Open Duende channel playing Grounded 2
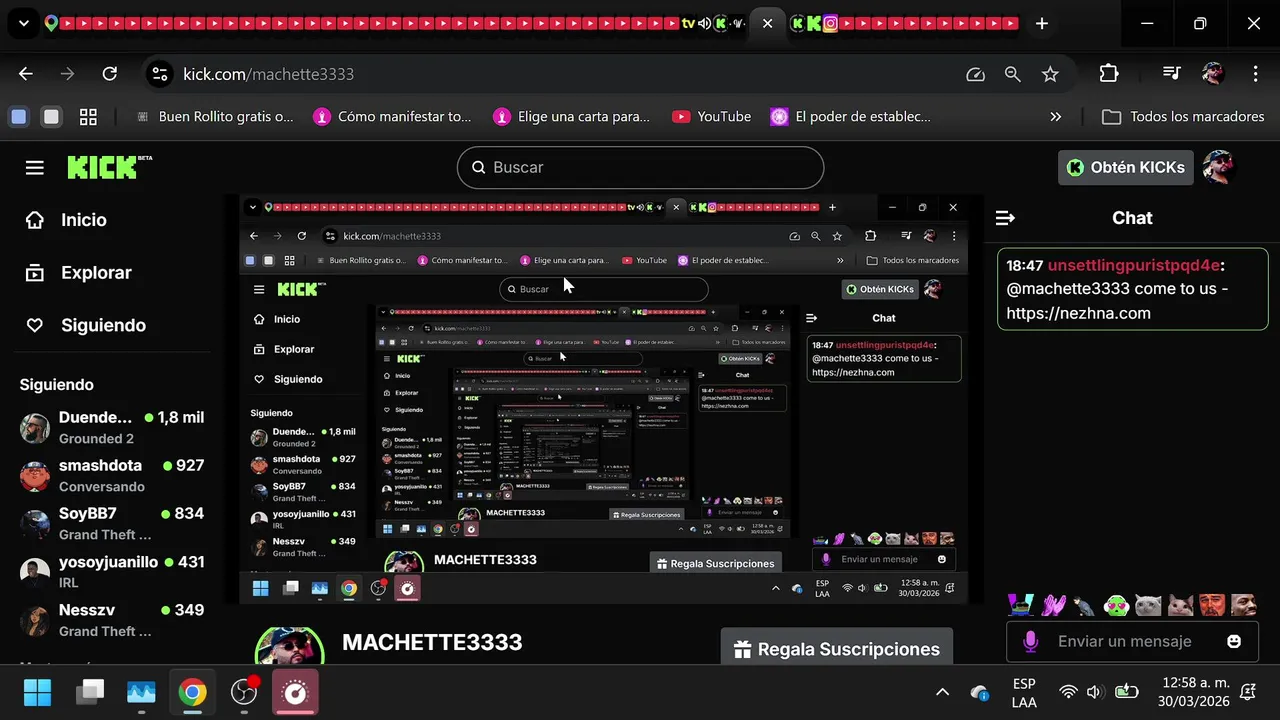Viewport: 1280px width, 720px height. pyautogui.click(x=110, y=428)
